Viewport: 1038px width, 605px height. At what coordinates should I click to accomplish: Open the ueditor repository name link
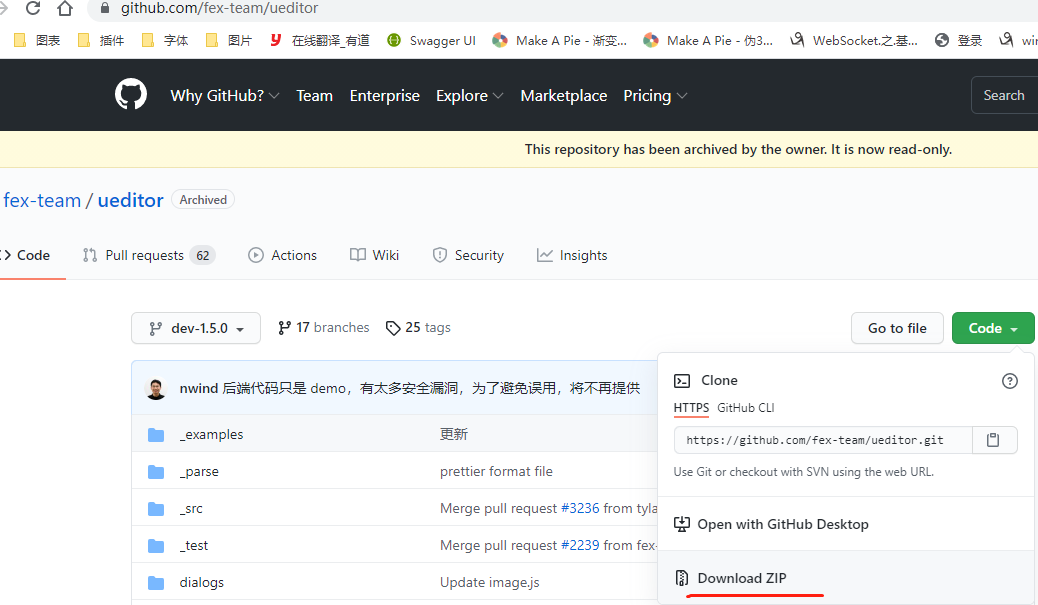(x=130, y=200)
